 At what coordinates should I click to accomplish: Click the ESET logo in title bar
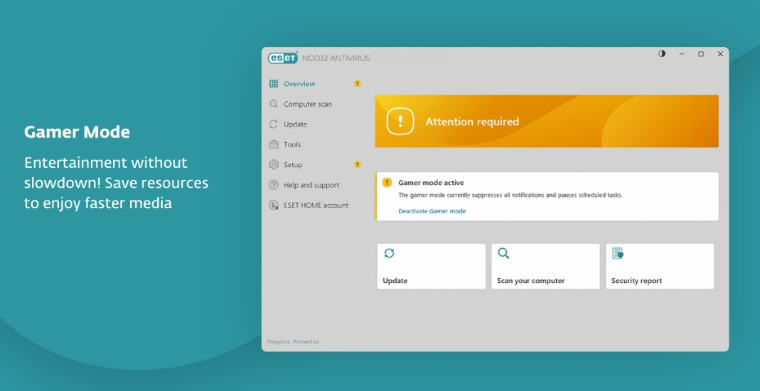[283, 58]
